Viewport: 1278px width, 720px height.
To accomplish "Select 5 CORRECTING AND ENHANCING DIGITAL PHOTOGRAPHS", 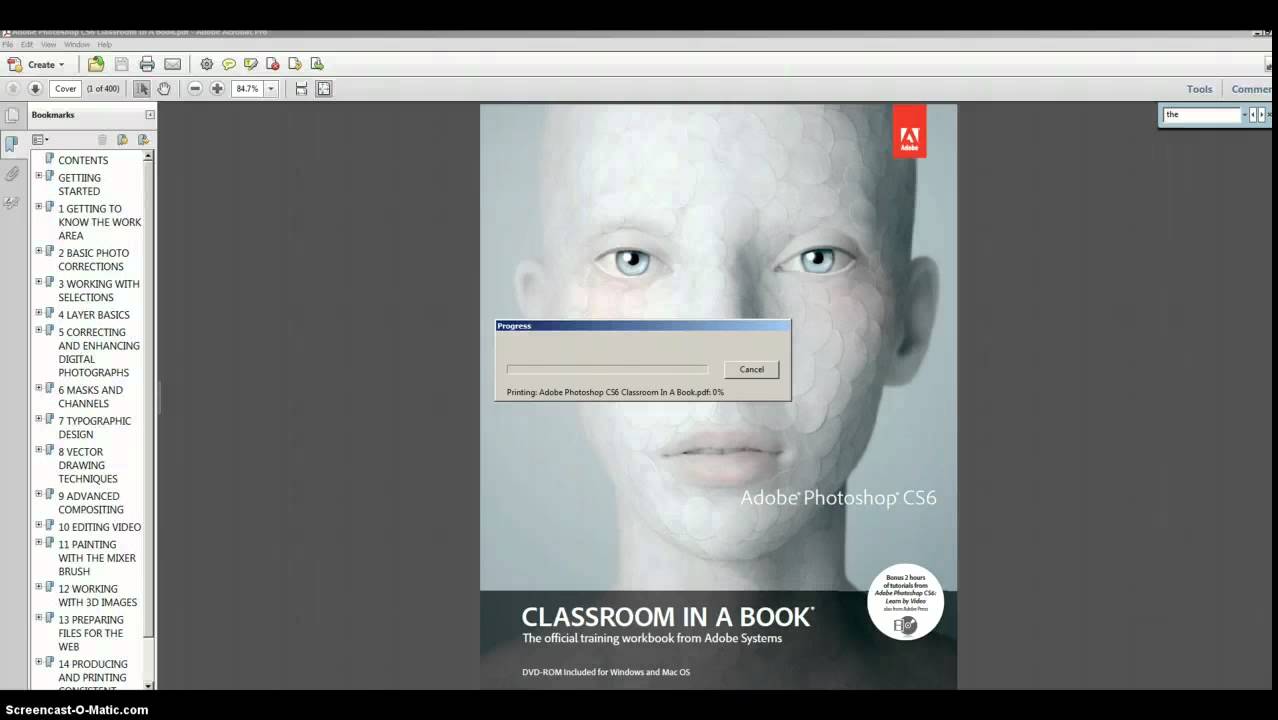I will [x=99, y=352].
